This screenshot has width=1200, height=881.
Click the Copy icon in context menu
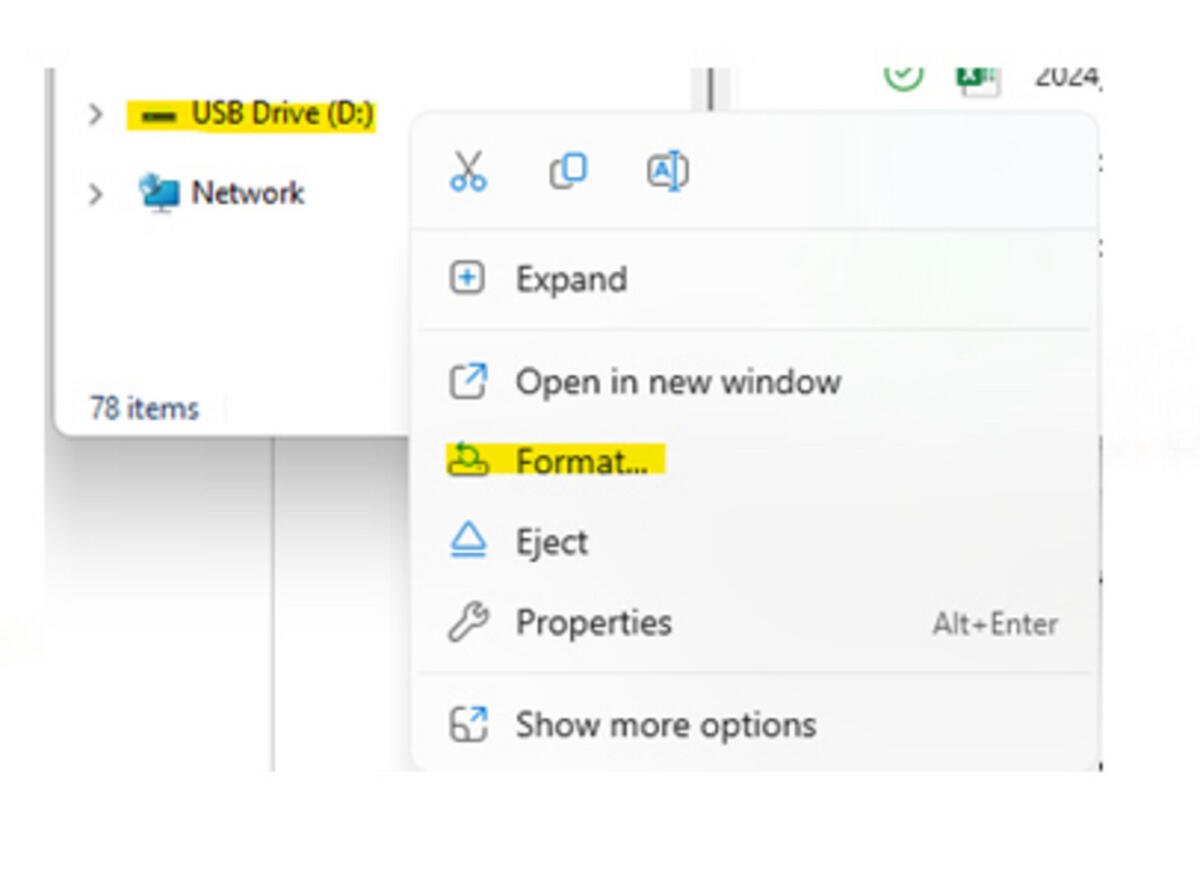coord(568,171)
